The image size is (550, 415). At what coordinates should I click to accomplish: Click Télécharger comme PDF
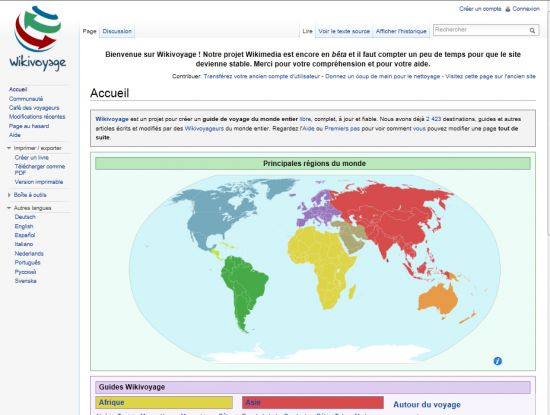40,169
